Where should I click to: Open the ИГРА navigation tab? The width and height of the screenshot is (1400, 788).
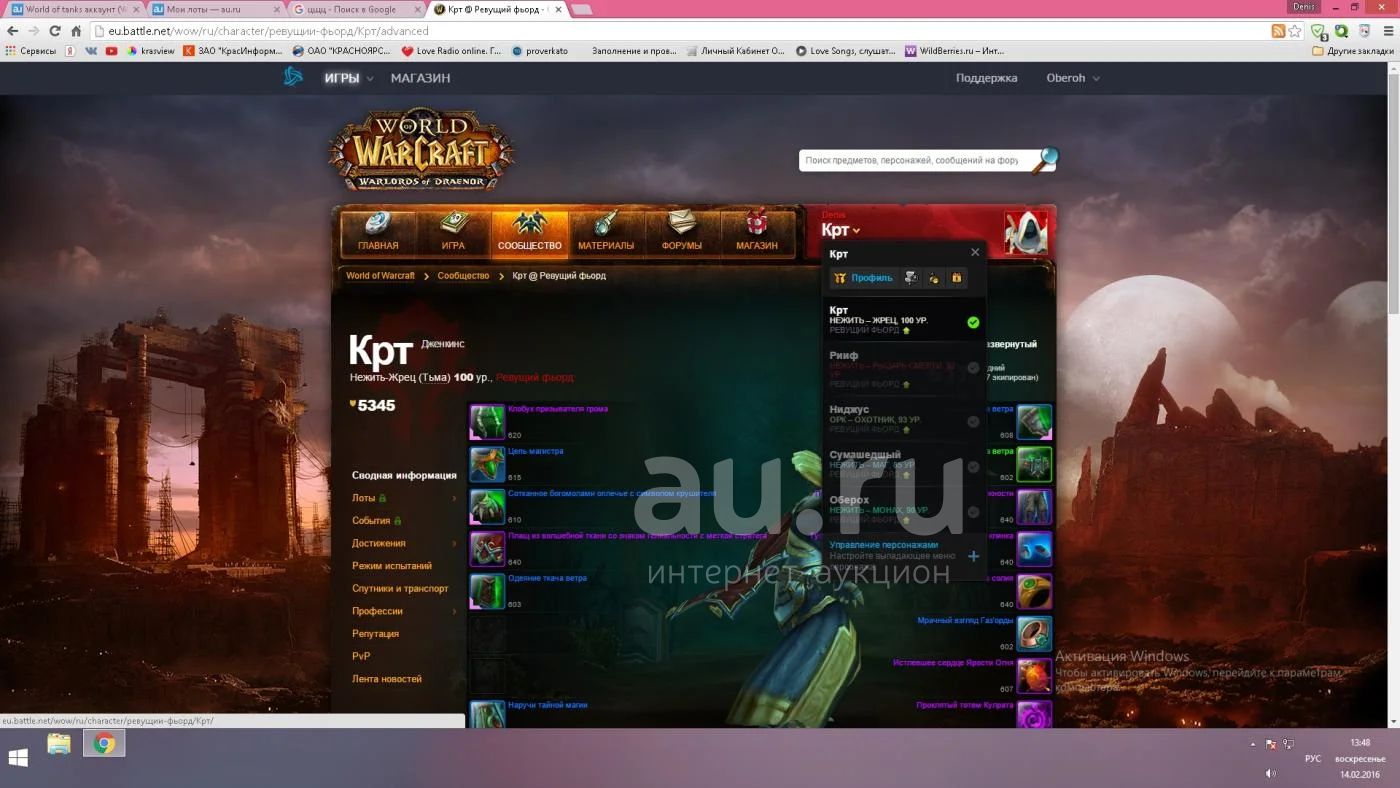click(x=453, y=233)
